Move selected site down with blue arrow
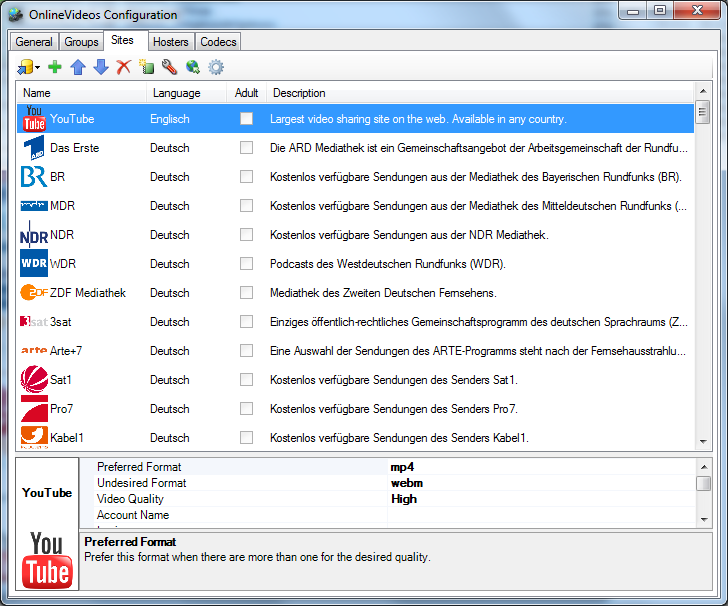Screen dimensions: 728x606 [101, 67]
